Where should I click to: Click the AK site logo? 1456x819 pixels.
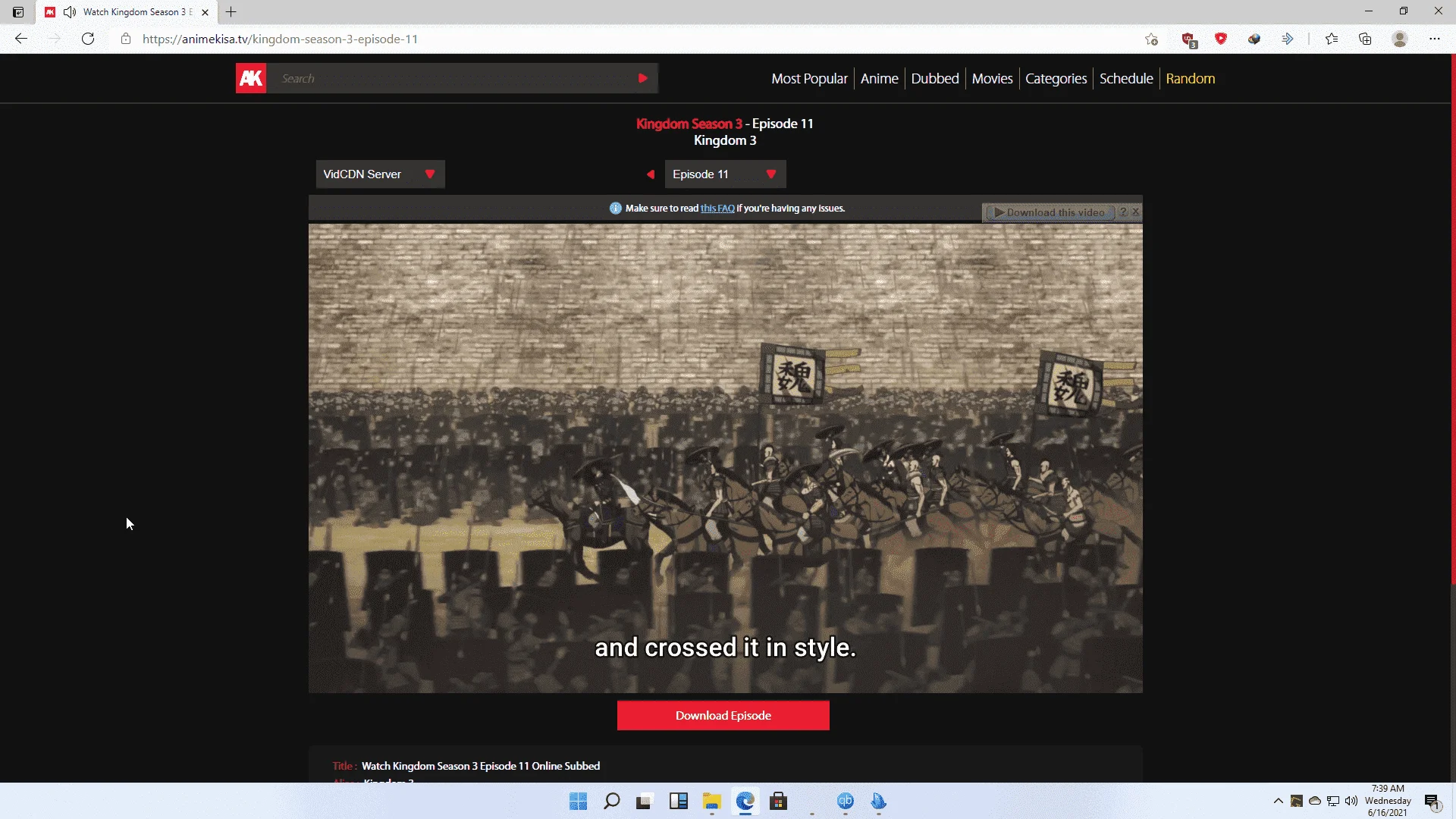coord(251,78)
